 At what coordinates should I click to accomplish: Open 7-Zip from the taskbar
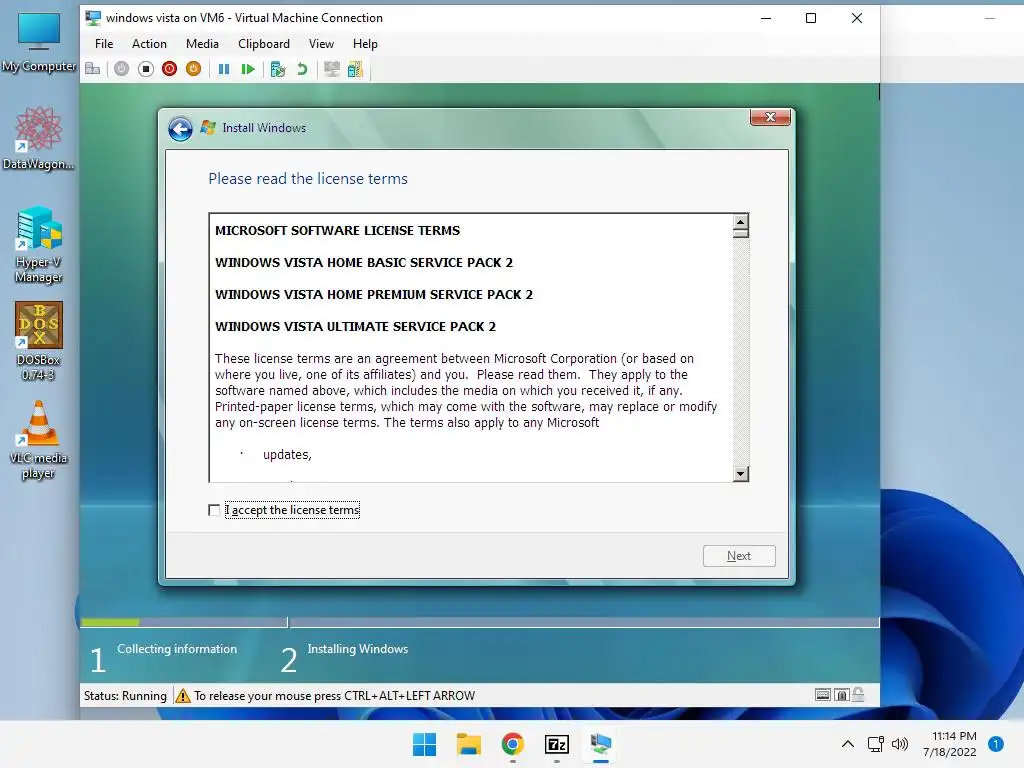tap(556, 744)
